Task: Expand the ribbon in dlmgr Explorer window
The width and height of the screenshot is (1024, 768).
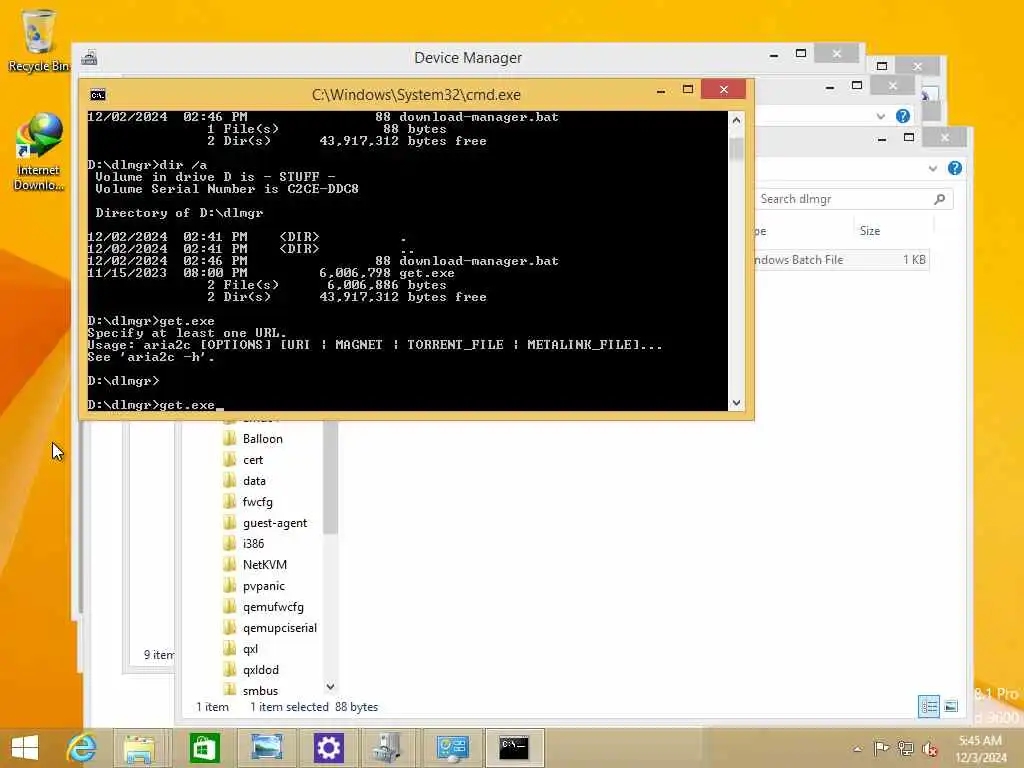Action: tap(933, 168)
